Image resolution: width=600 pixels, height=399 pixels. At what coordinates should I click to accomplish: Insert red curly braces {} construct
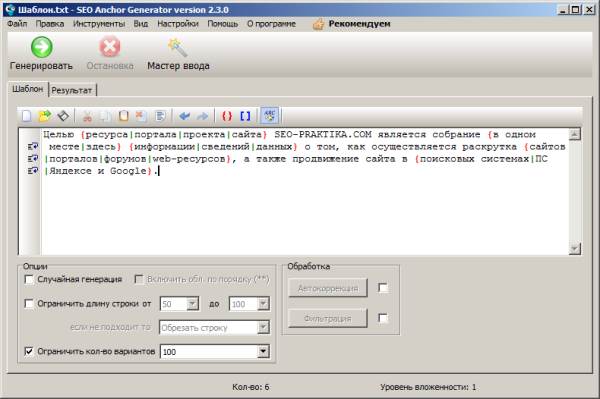(227, 116)
